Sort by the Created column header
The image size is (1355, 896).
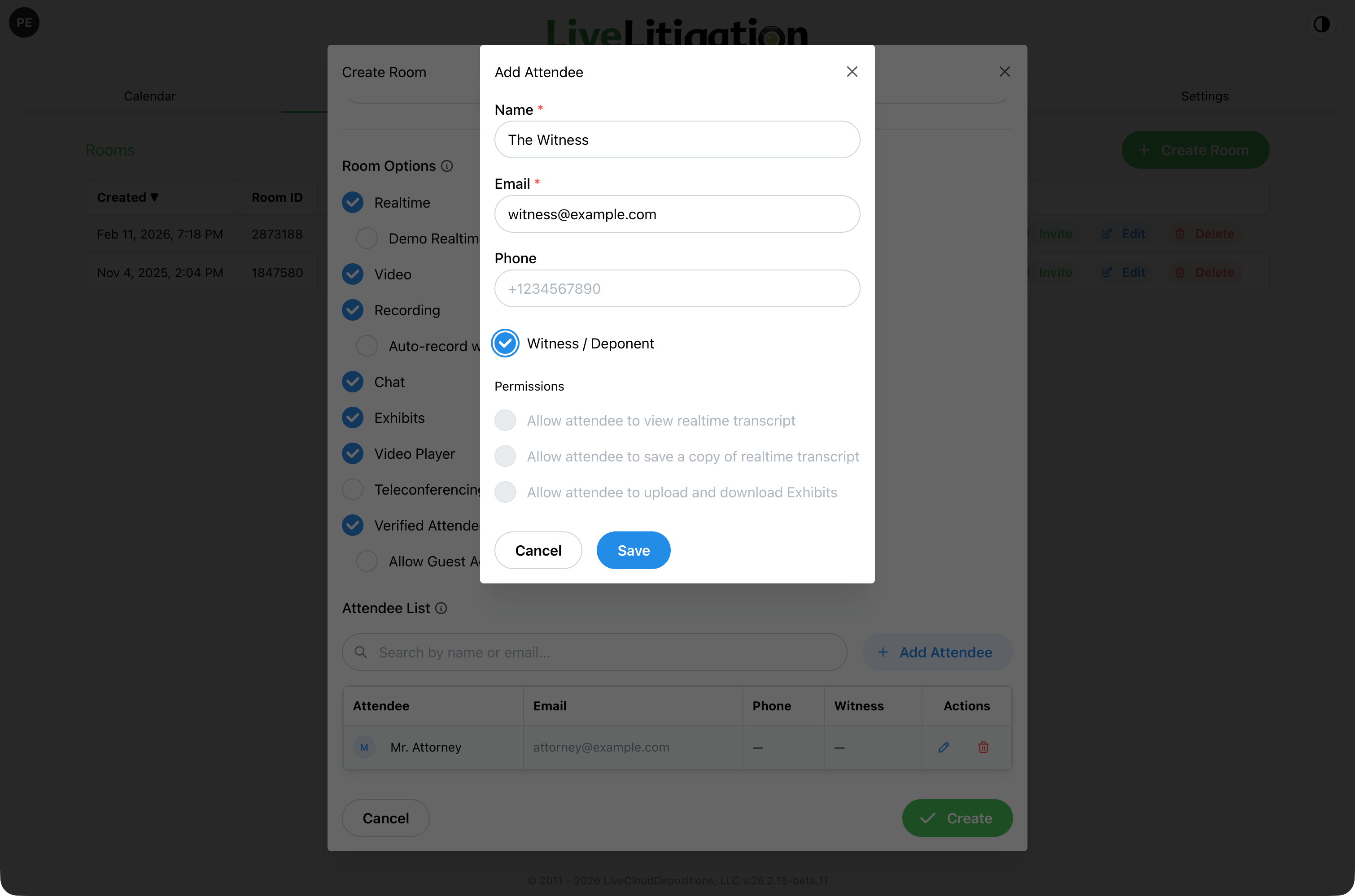tap(127, 197)
